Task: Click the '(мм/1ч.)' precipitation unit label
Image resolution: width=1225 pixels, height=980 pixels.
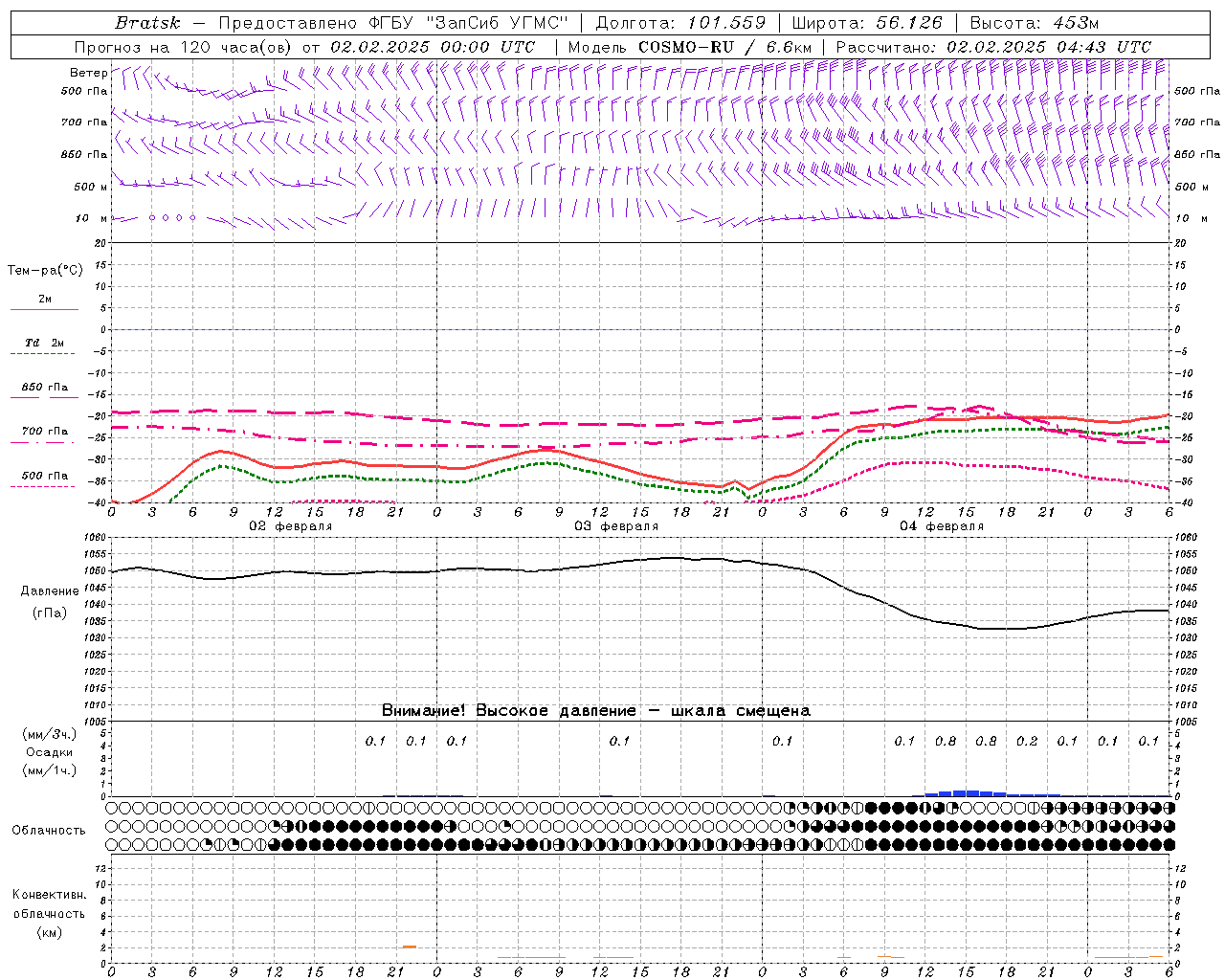Action: (x=50, y=770)
